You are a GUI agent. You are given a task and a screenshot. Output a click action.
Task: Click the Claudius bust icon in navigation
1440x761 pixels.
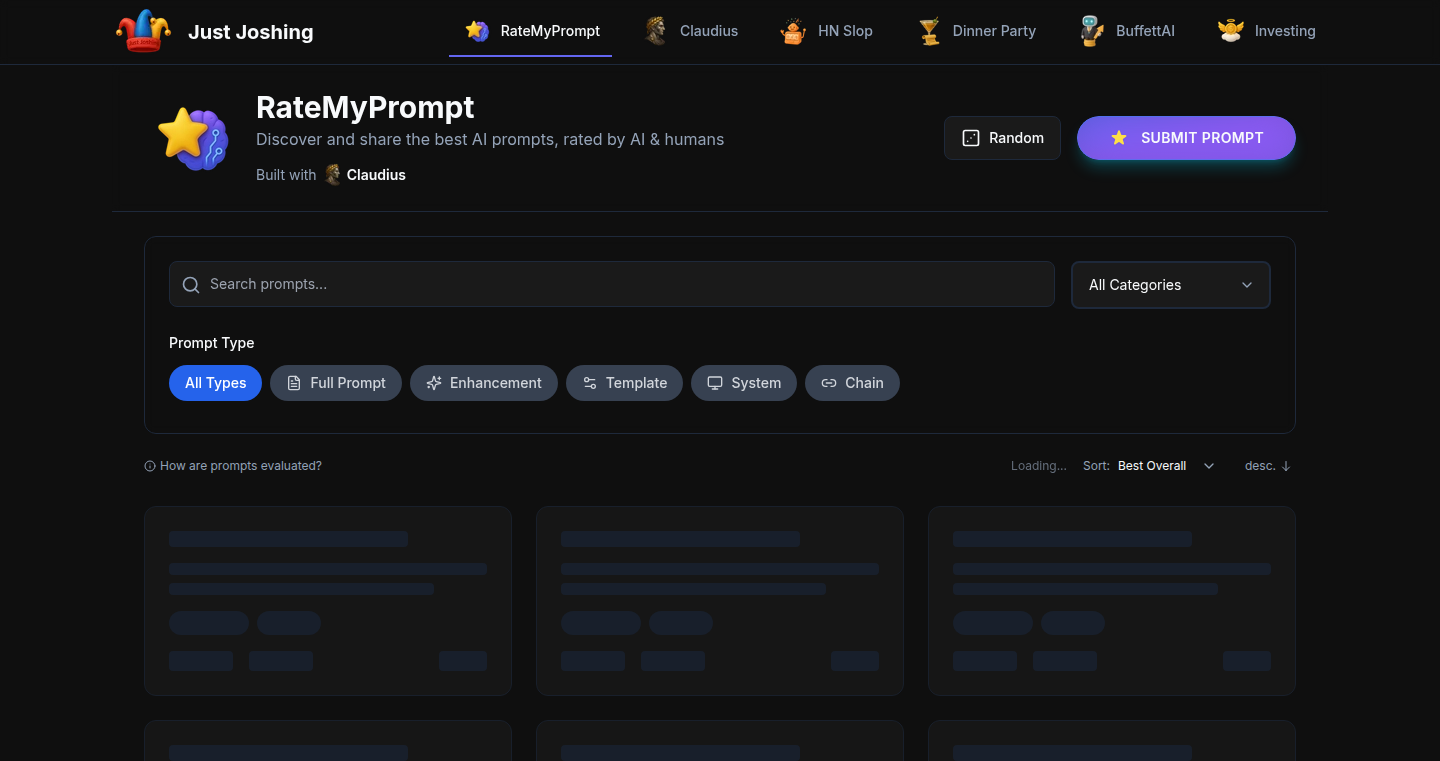(656, 31)
